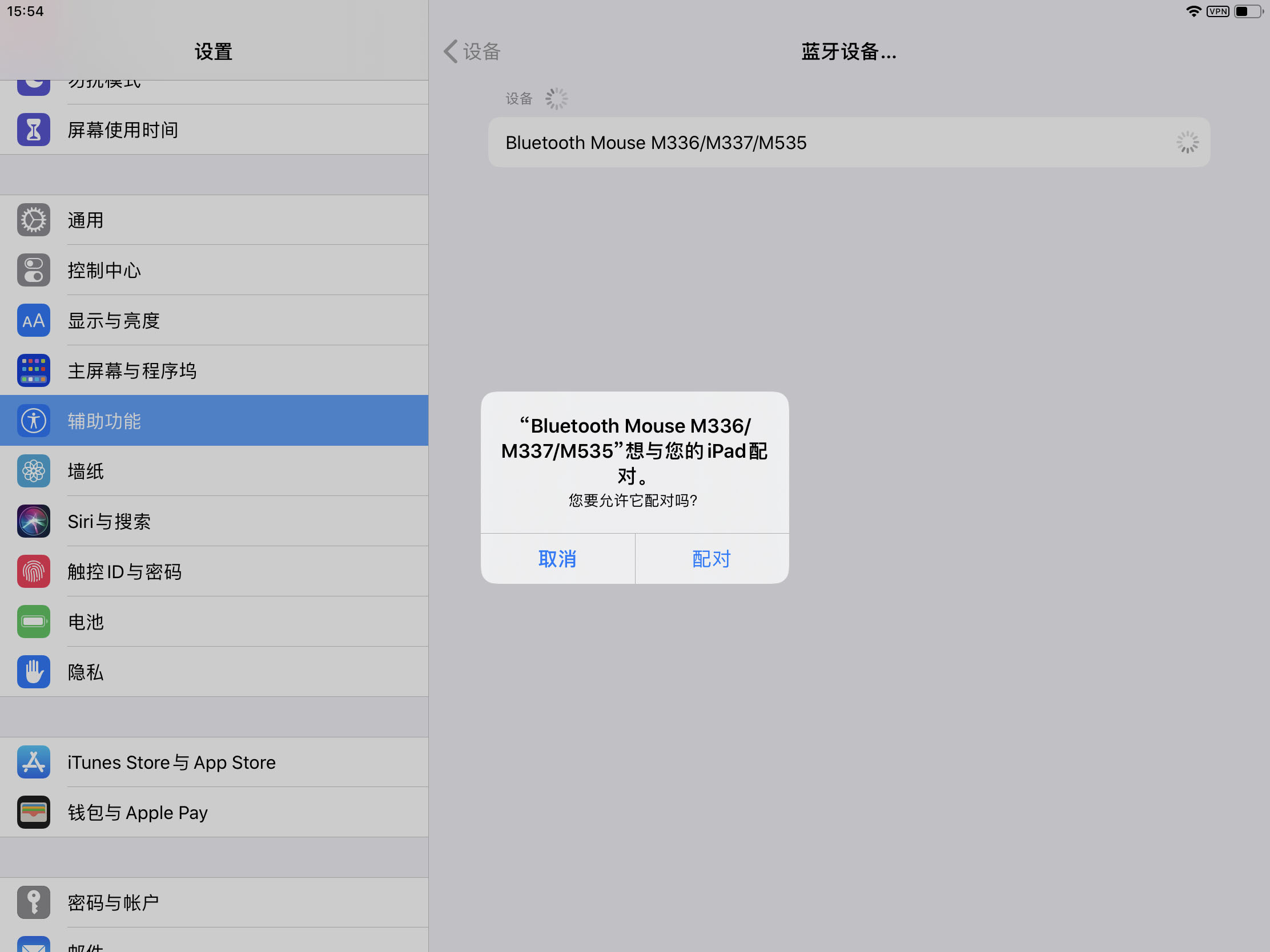Screen dimensions: 1270x952
Task: Go back using the 设备 back chevron
Action: [469, 51]
